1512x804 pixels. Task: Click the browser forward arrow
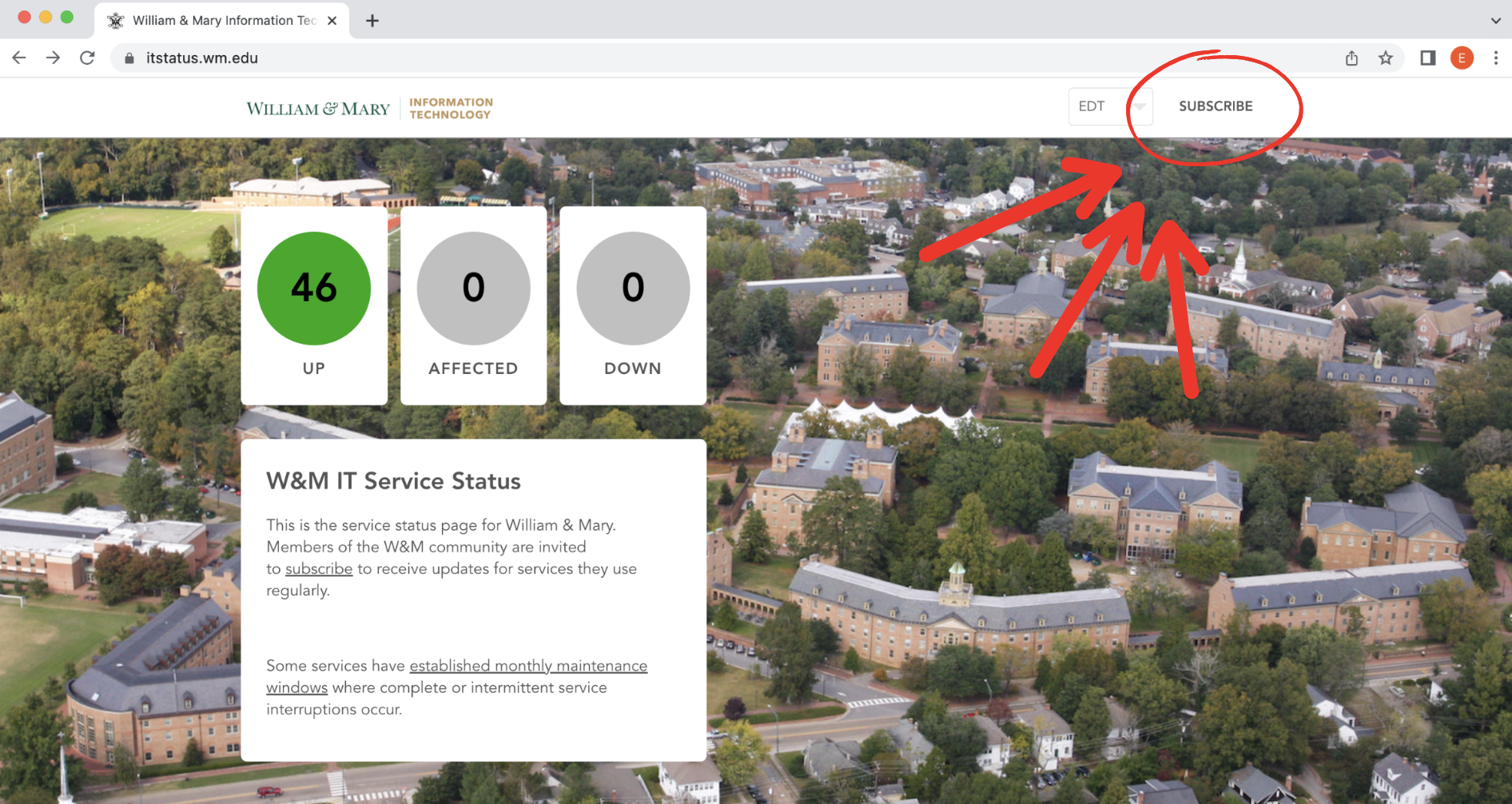(x=53, y=58)
